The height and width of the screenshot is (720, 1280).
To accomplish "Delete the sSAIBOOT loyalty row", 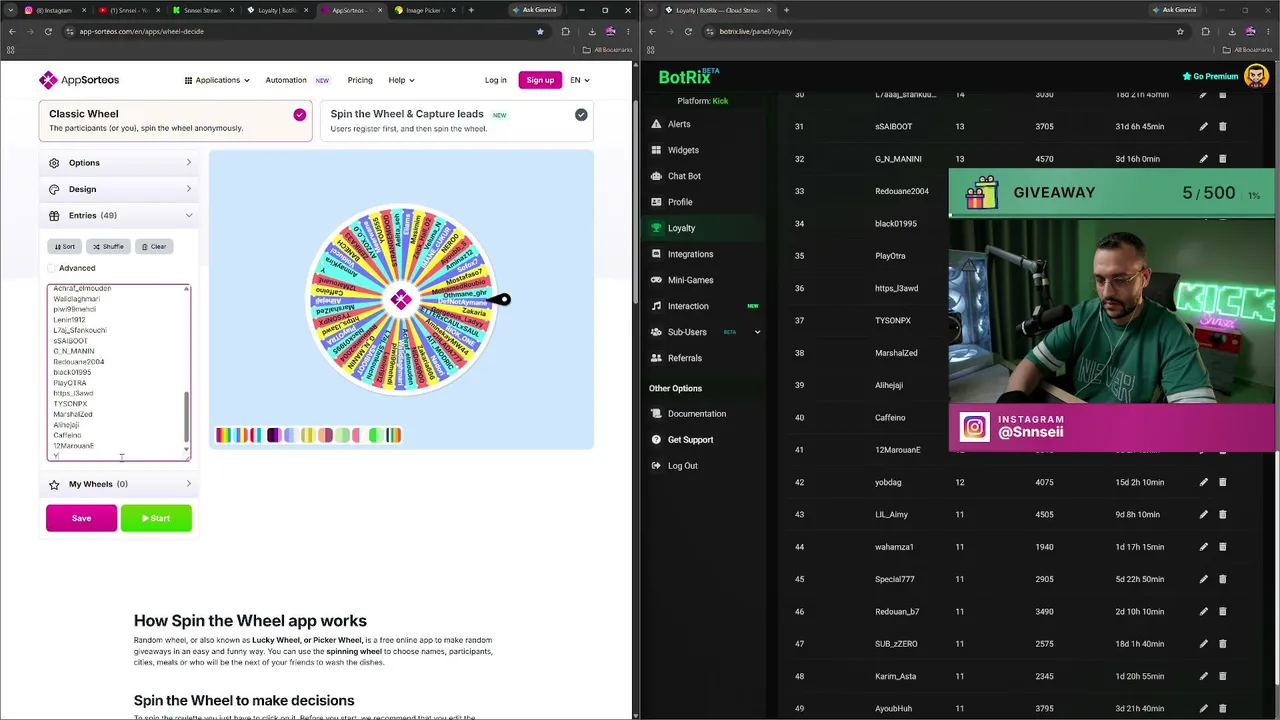I will click(1222, 127).
